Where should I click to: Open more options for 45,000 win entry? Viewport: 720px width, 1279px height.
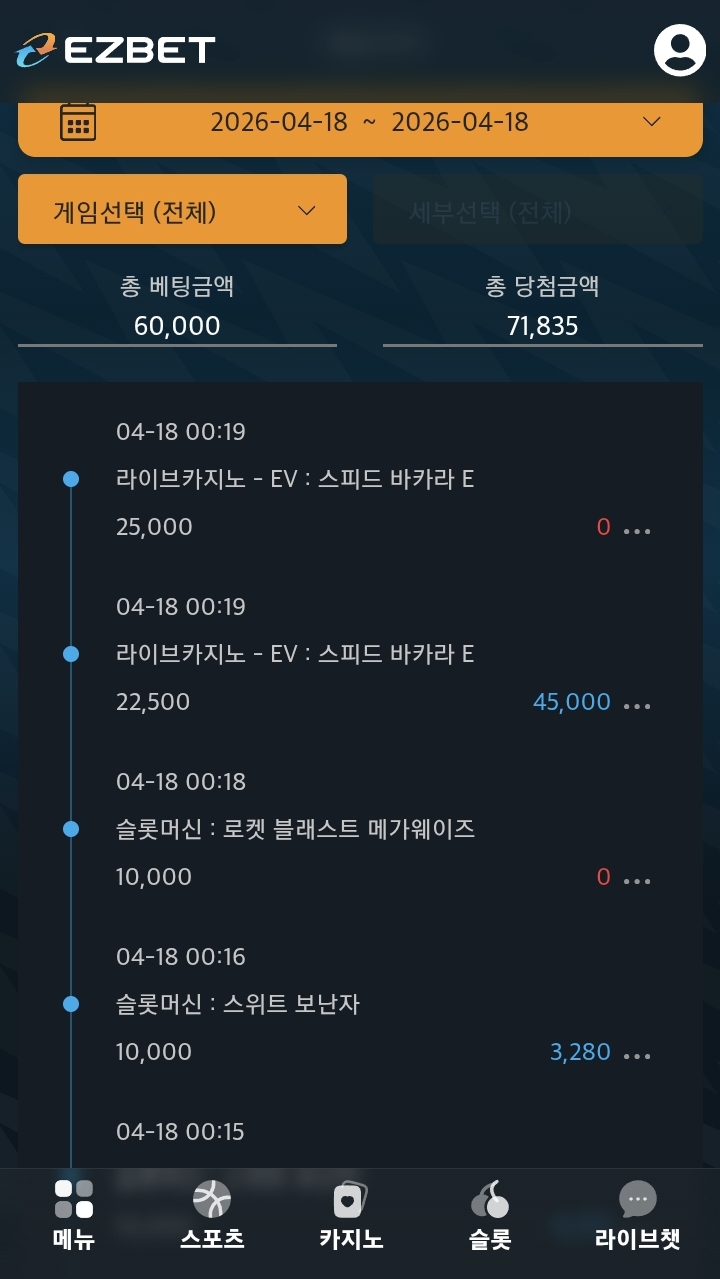[x=637, y=705]
